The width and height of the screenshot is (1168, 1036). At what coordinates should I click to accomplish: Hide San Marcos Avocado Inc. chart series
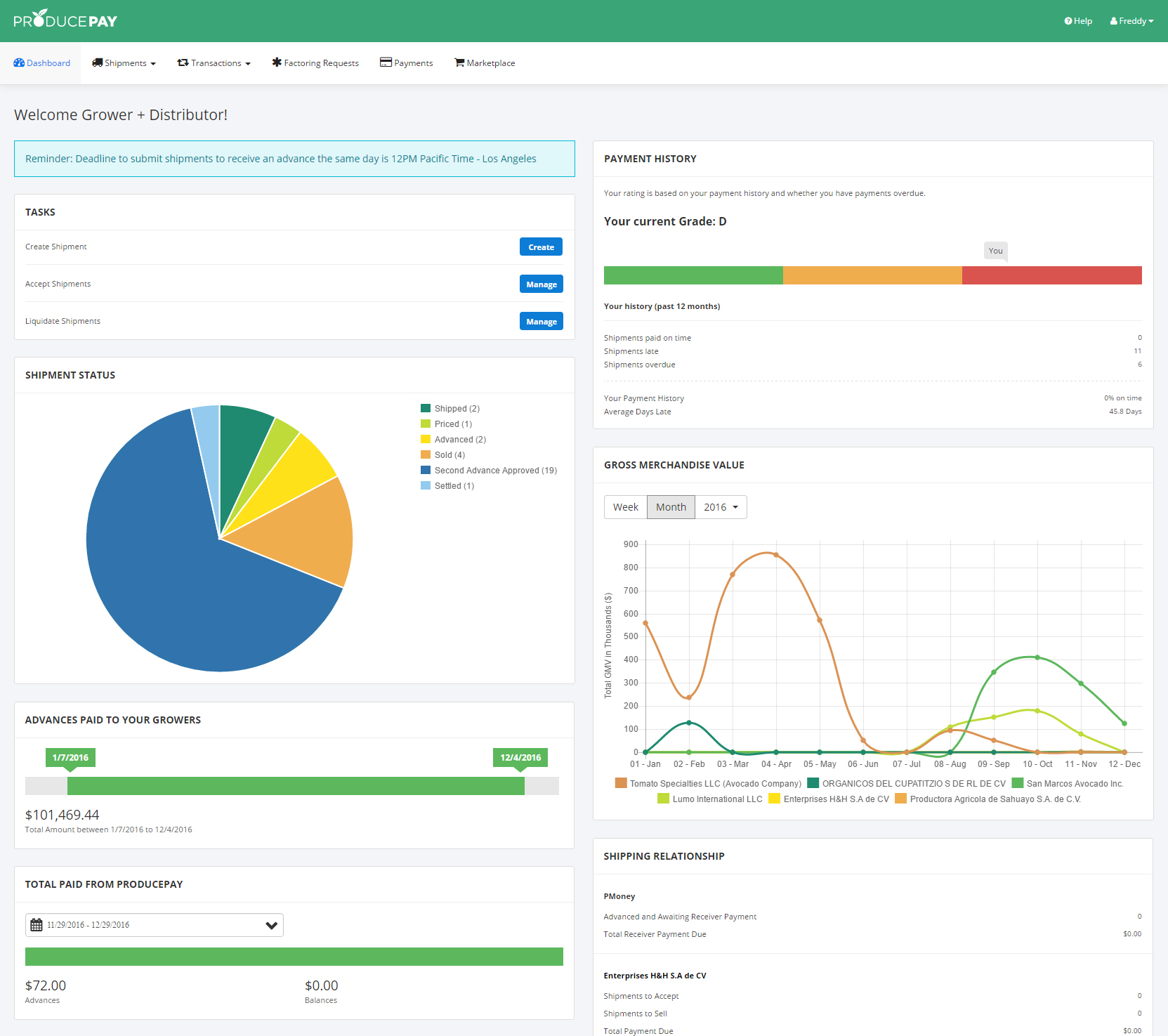(1068, 783)
